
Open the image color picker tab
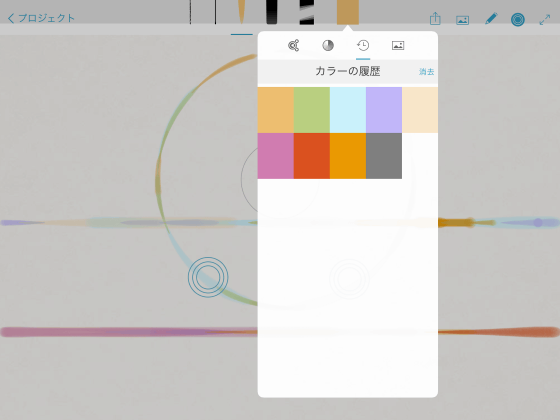coord(398,45)
